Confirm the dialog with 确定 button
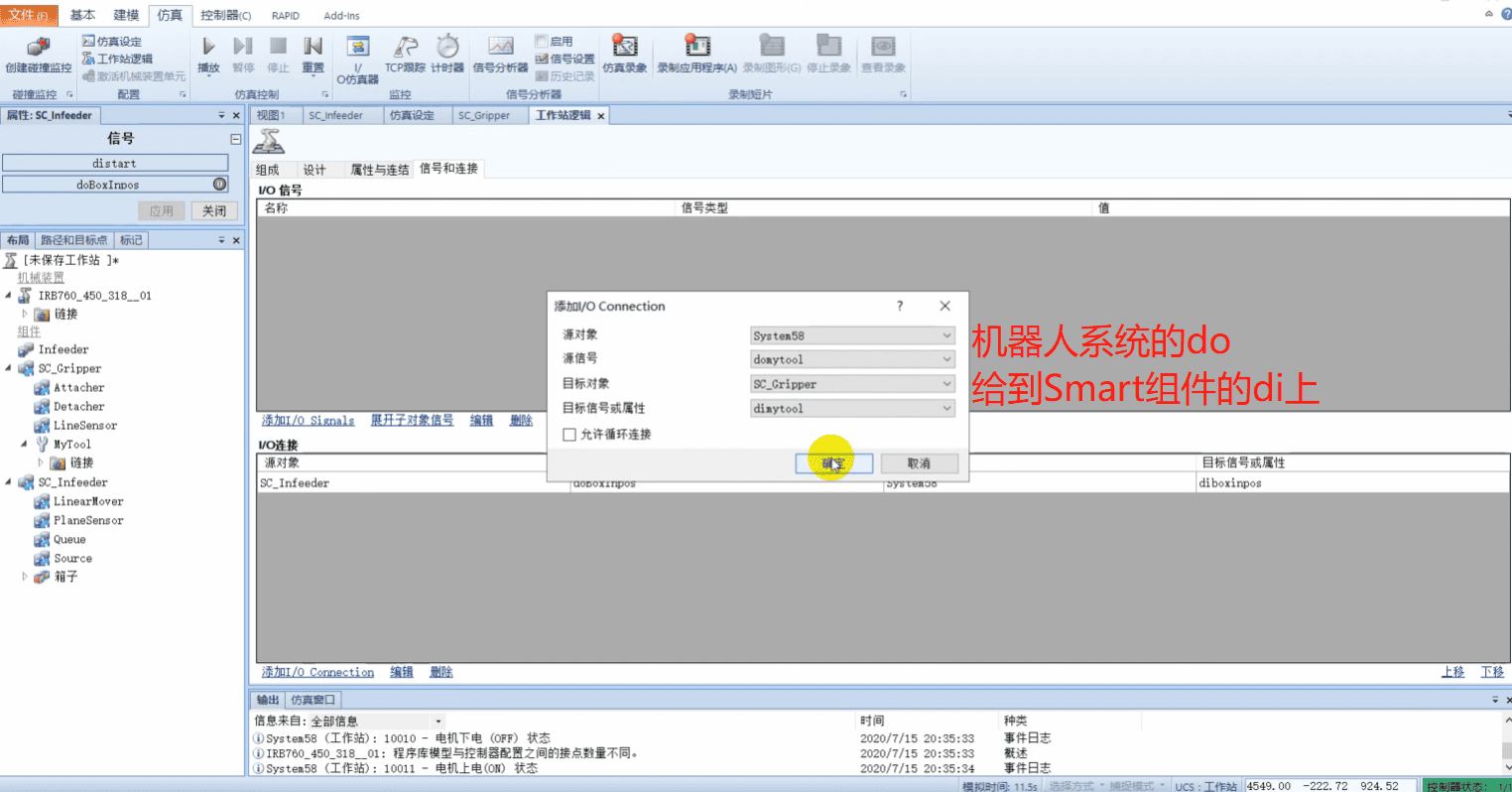The height and width of the screenshot is (792, 1512). coord(833,463)
